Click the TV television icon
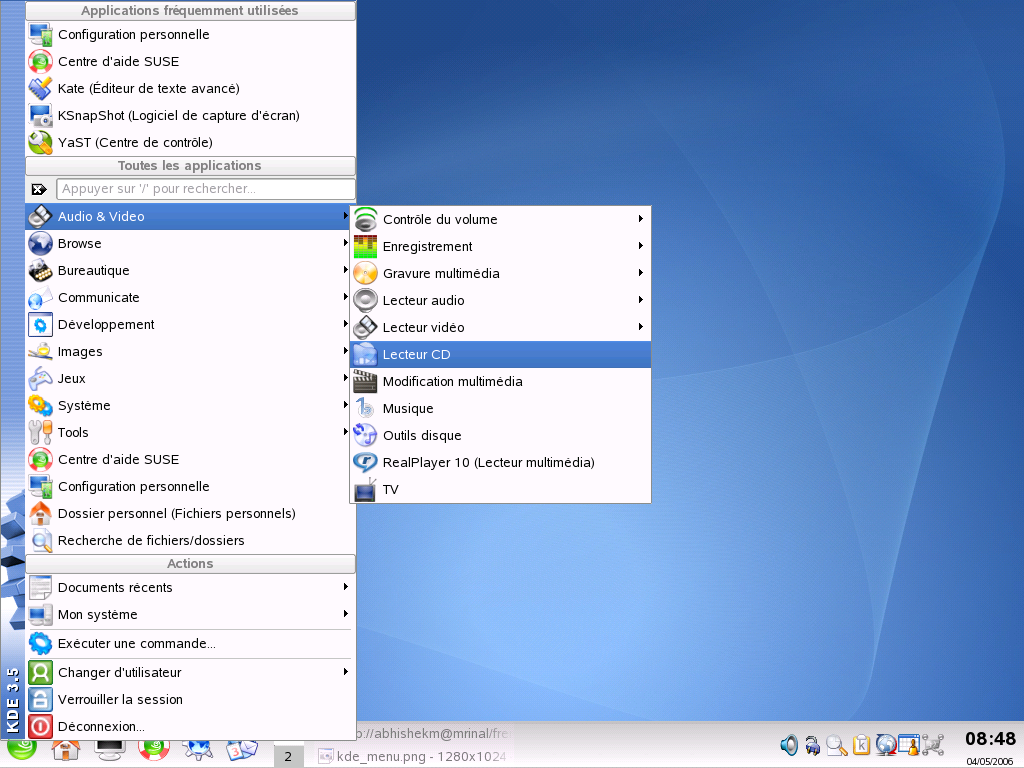The height and width of the screenshot is (768, 1024). 365,490
